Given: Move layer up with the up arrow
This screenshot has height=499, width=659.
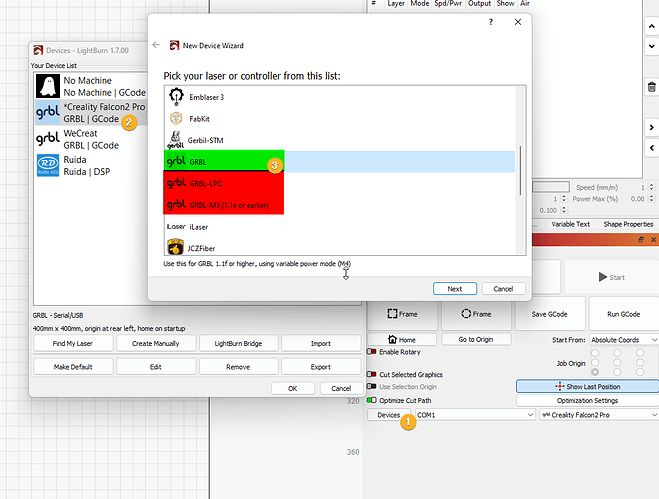Looking at the screenshot, I should pos(652,26).
